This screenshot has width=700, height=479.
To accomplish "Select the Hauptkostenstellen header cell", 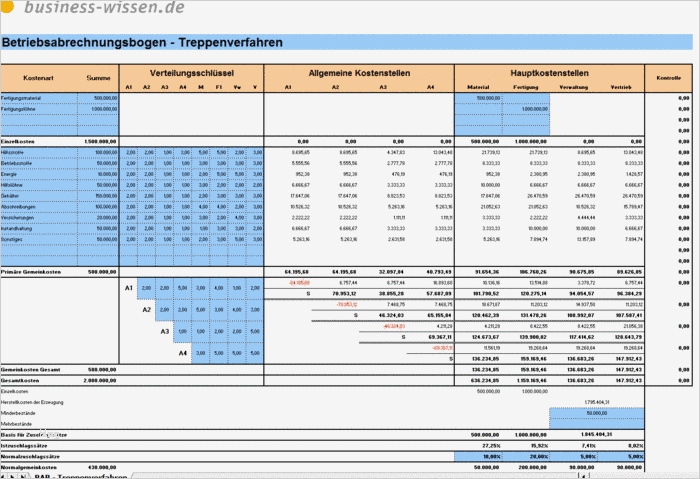I will tap(550, 73).
